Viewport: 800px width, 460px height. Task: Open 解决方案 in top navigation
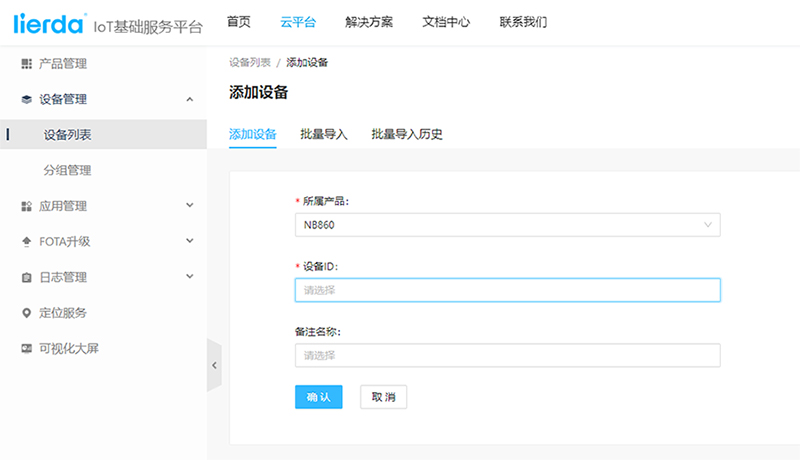click(x=369, y=22)
